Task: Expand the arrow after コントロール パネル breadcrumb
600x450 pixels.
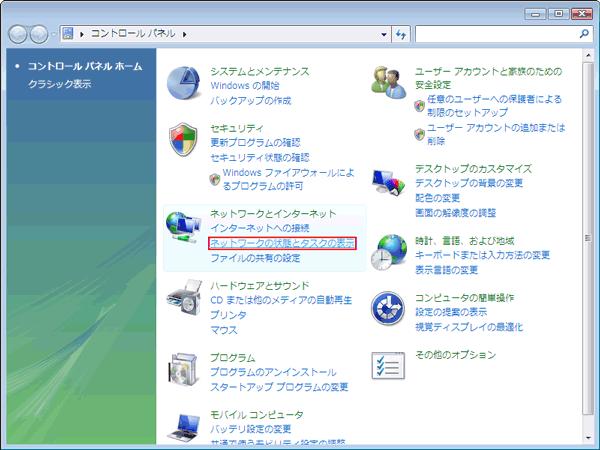Action: (184, 34)
